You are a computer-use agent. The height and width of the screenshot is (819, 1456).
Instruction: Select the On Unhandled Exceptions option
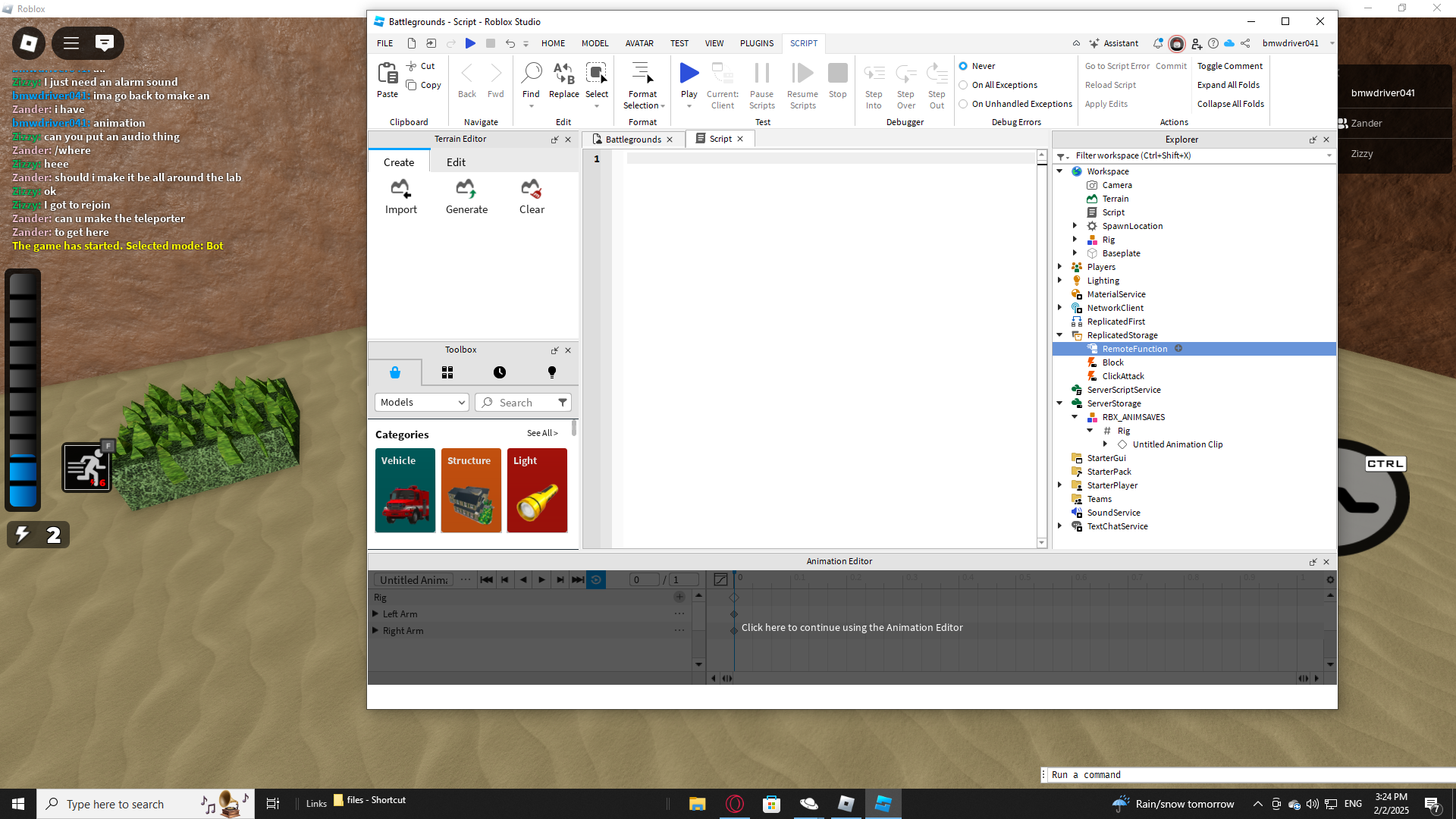tap(963, 104)
